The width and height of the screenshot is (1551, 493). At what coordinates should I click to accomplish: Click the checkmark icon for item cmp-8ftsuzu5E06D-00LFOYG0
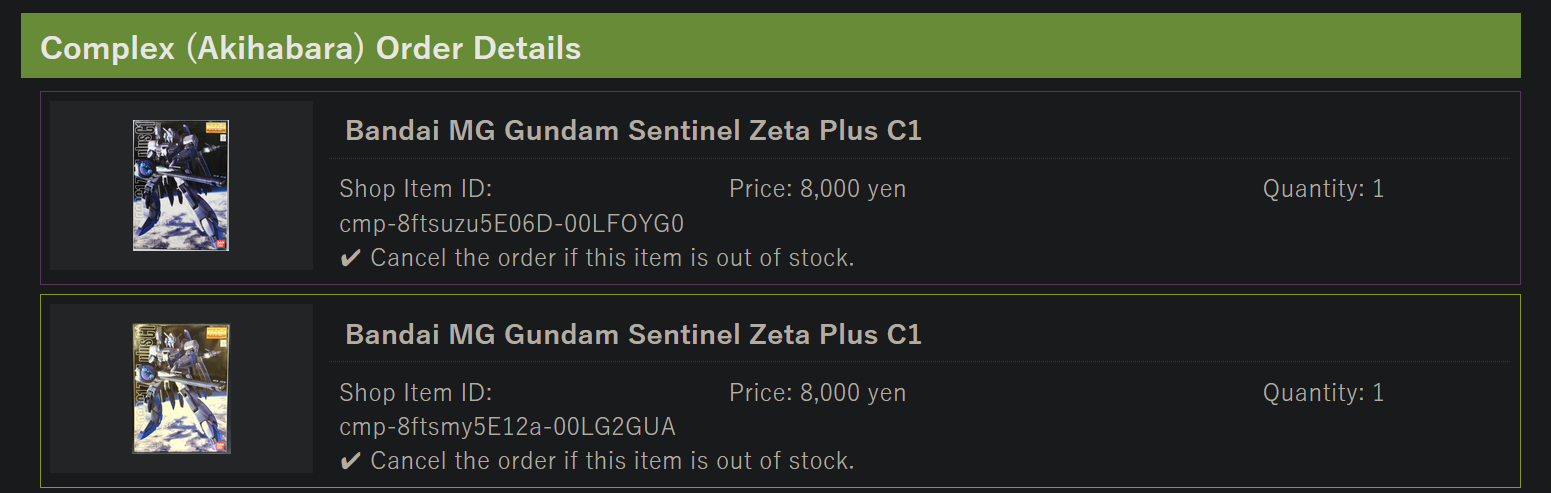tap(350, 259)
